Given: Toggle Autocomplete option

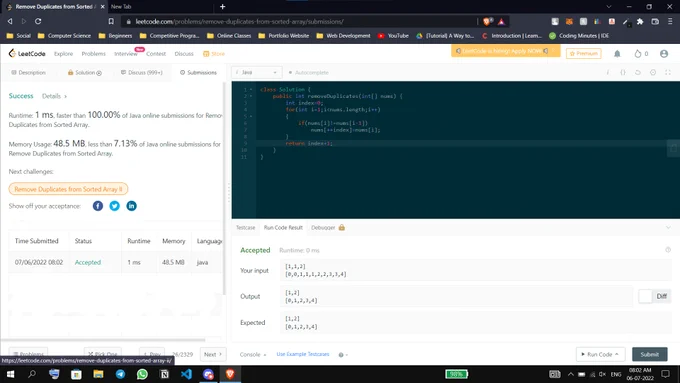Looking at the screenshot, I should tap(308, 72).
